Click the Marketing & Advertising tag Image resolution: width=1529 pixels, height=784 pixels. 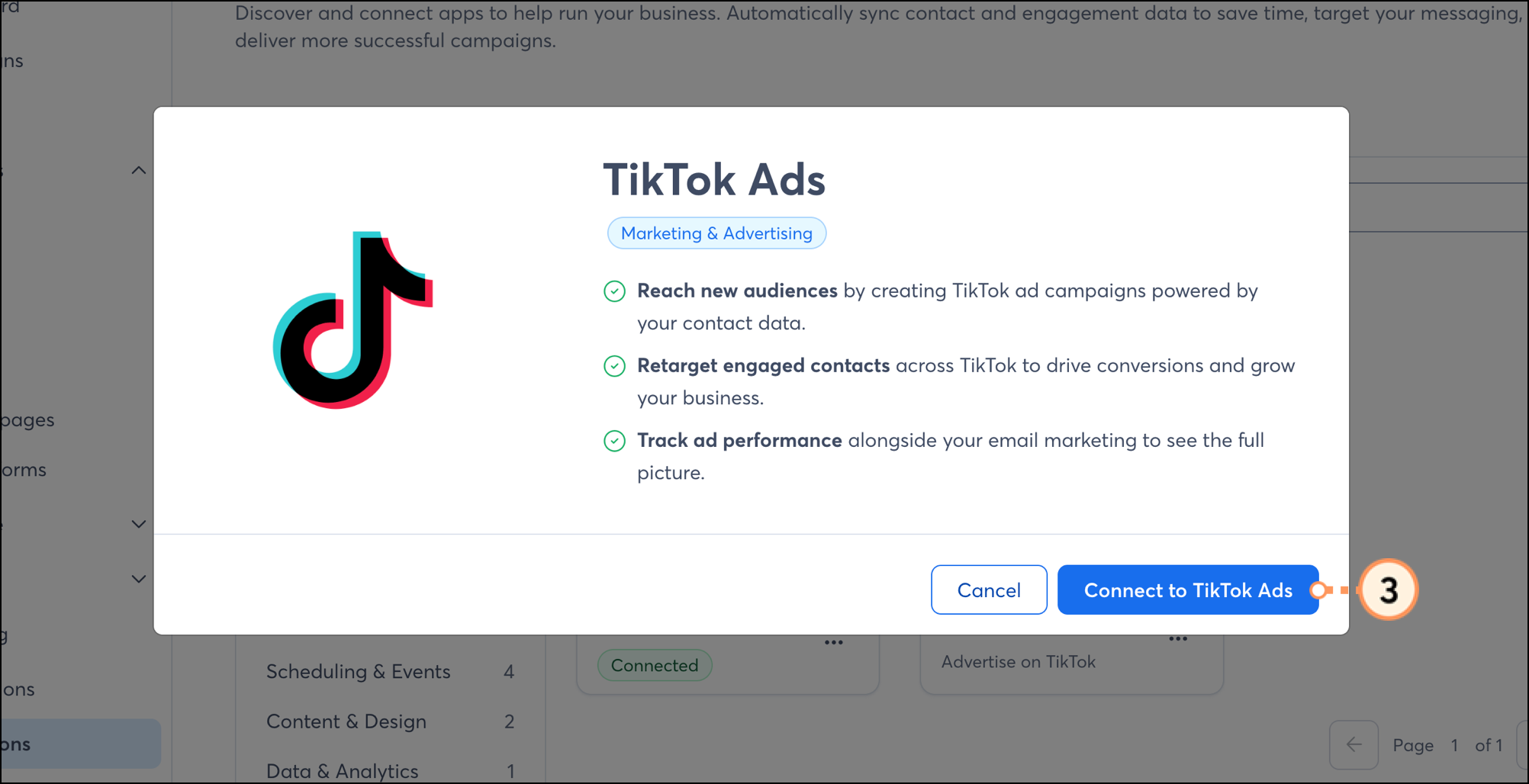click(x=716, y=233)
